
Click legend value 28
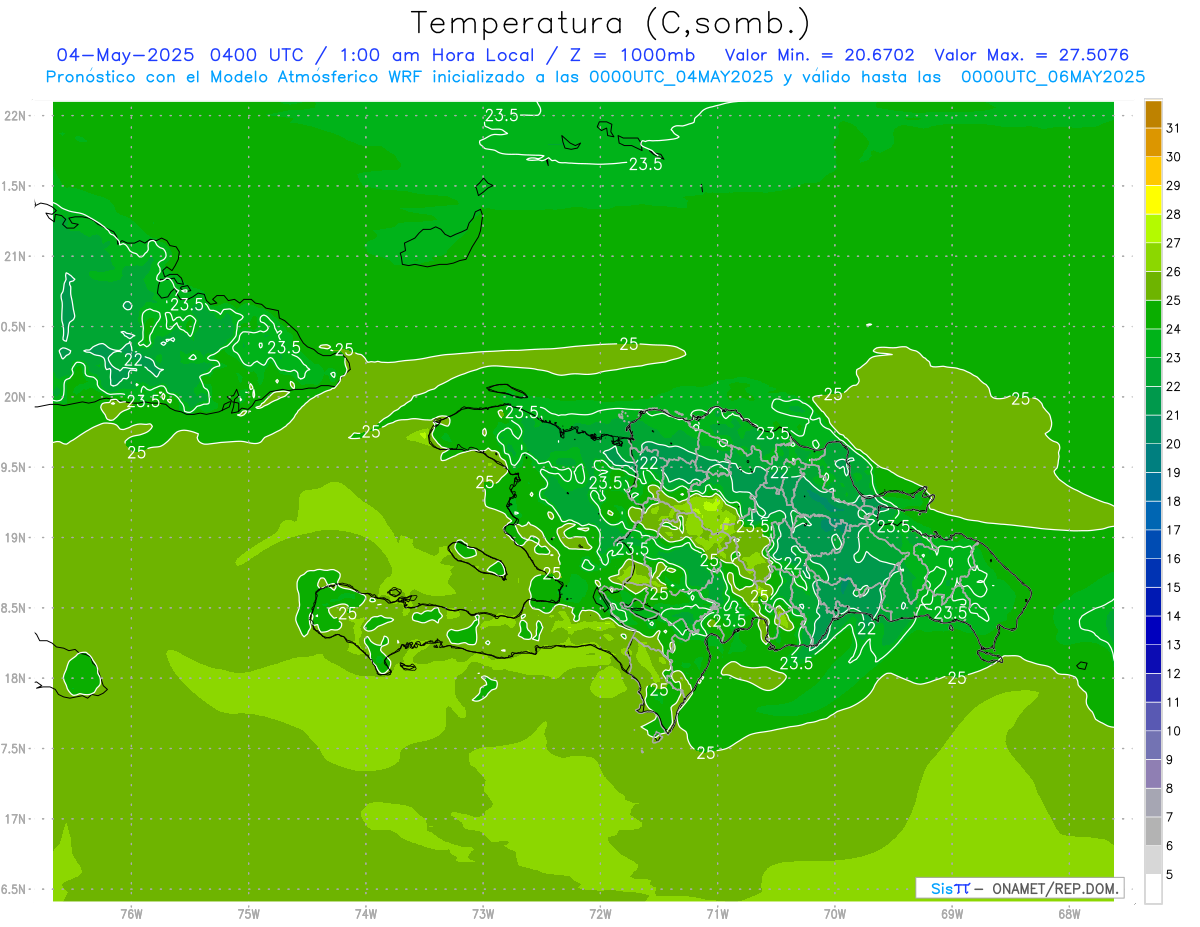point(1174,214)
